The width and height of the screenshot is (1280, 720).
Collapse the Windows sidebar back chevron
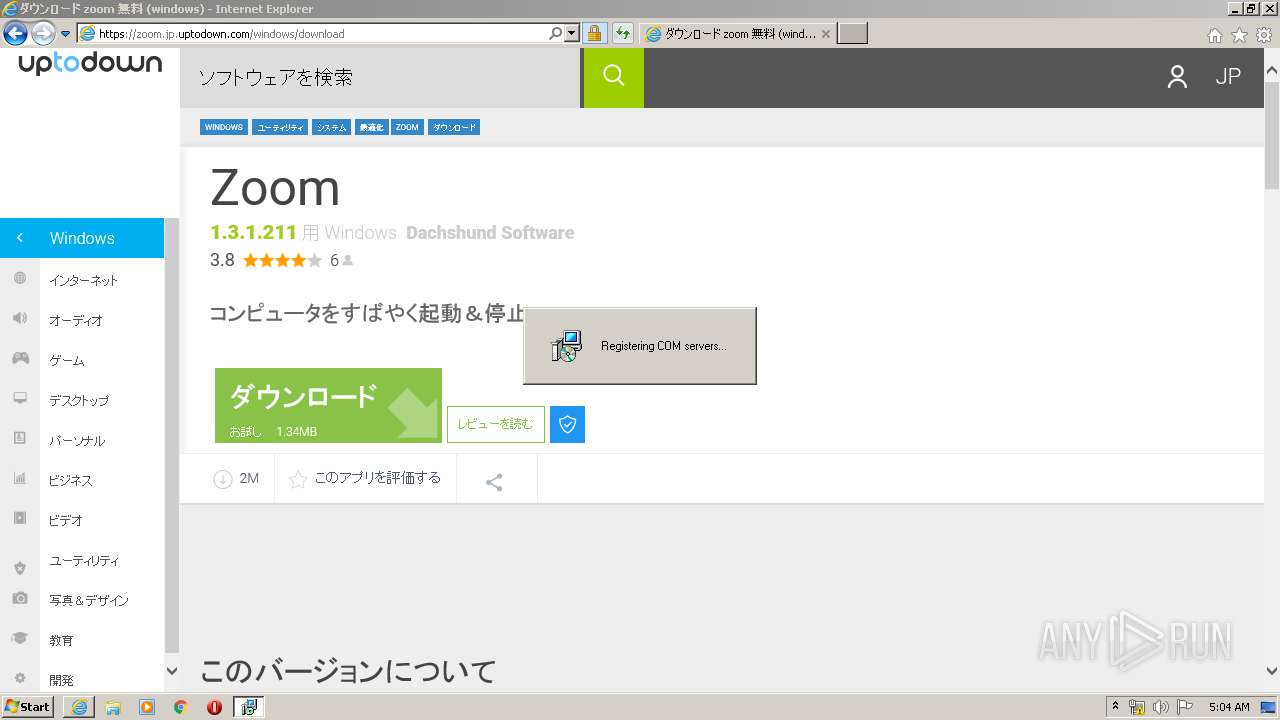pyautogui.click(x=19, y=238)
